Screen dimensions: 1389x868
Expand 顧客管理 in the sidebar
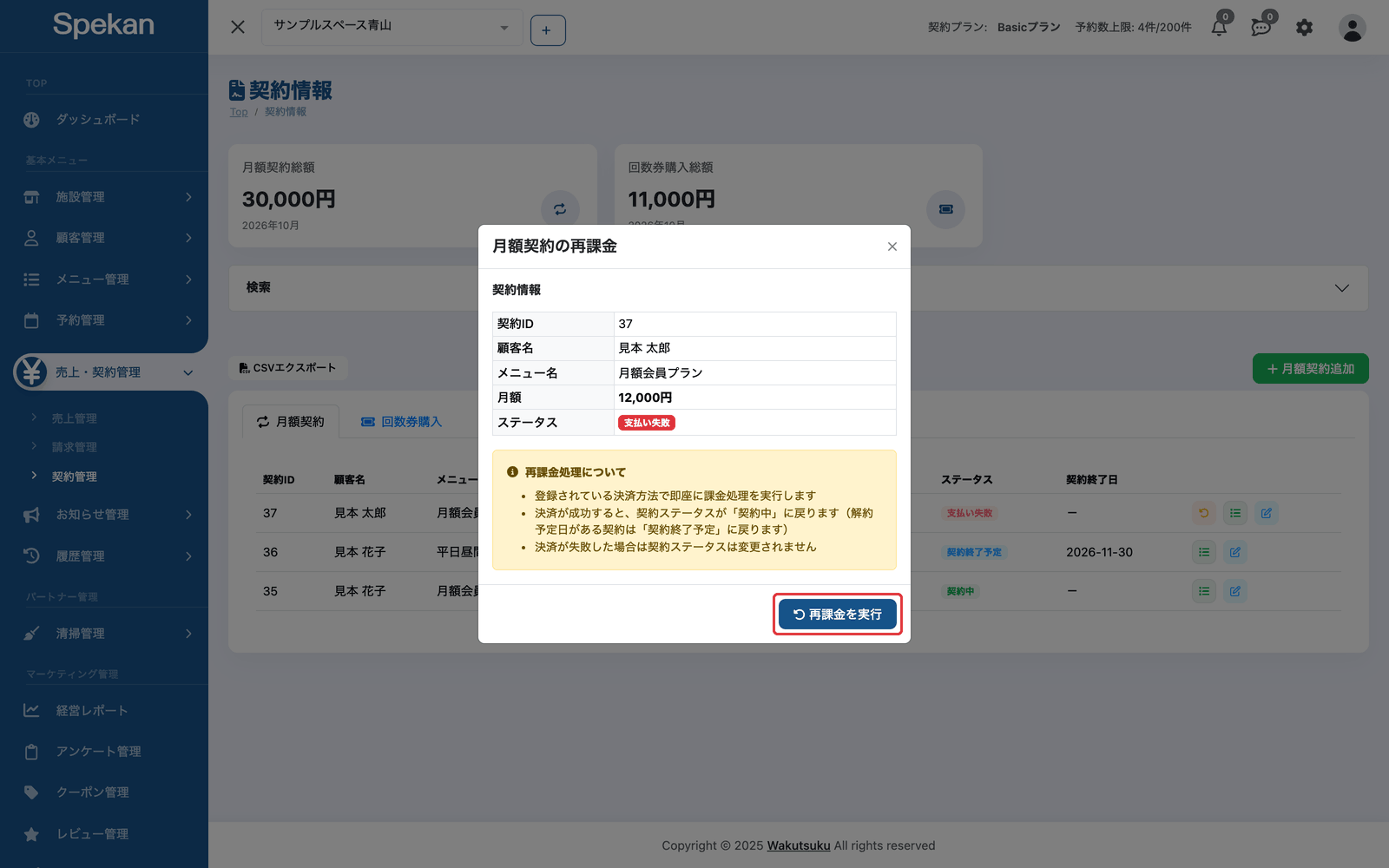point(104,238)
